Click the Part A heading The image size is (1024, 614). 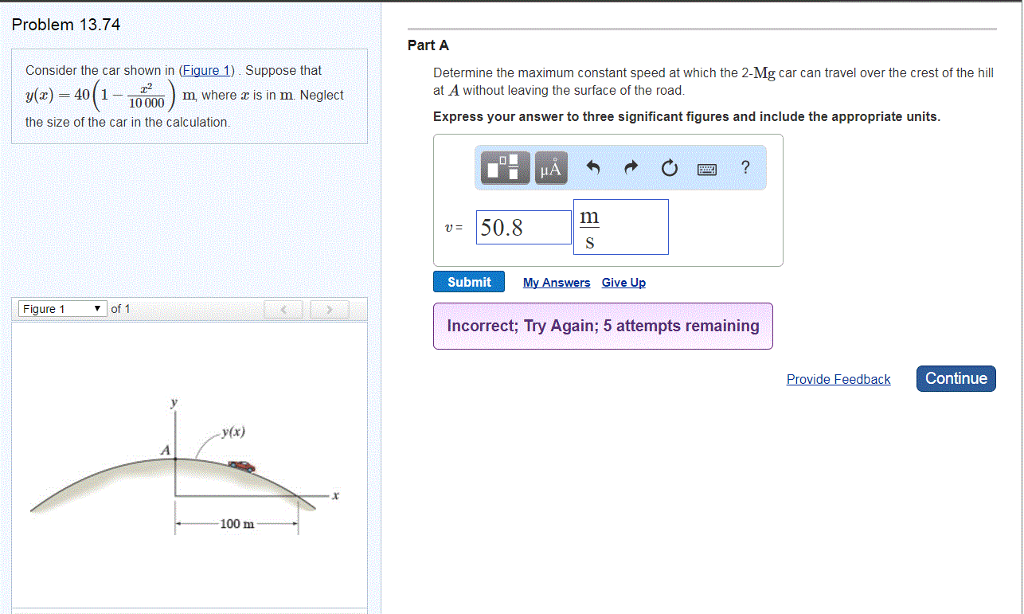[x=428, y=45]
